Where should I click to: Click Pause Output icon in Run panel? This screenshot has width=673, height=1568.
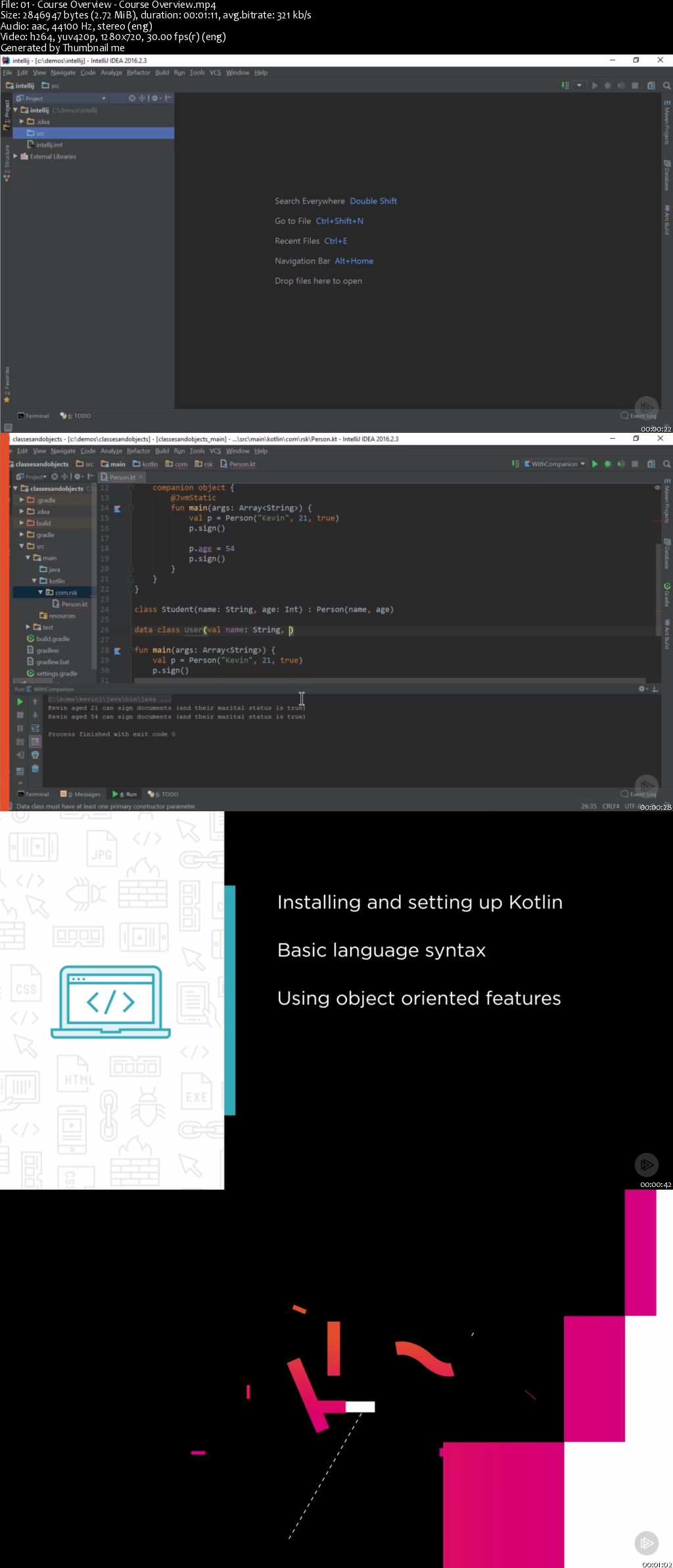[20, 728]
